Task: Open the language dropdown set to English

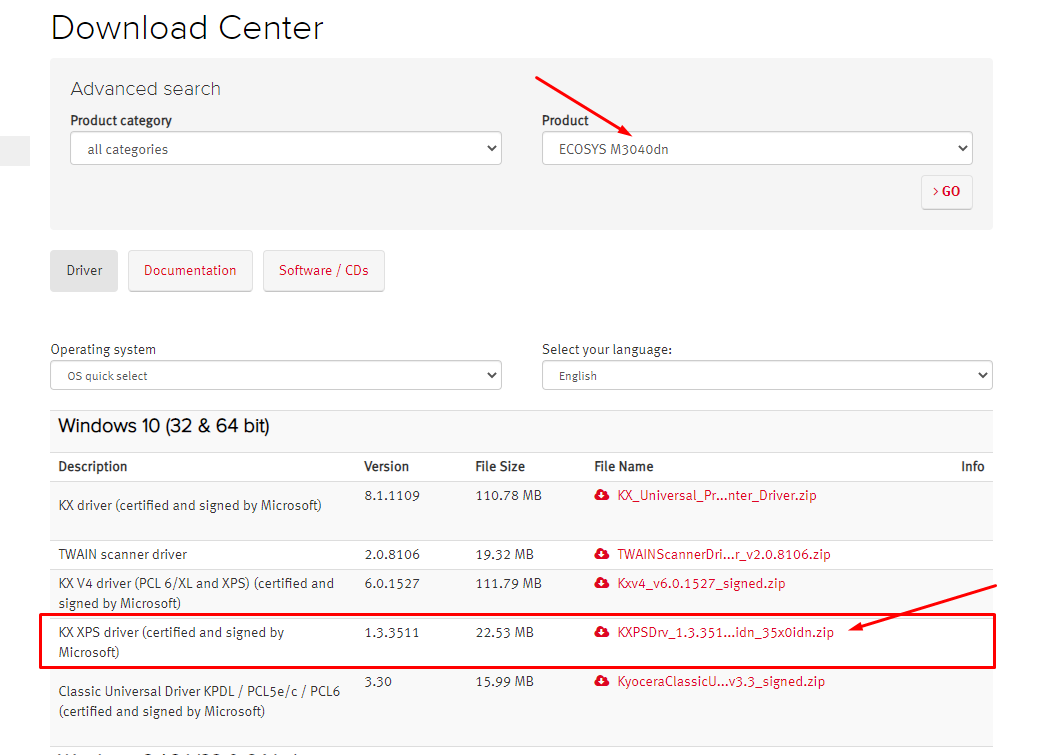Action: pos(767,375)
